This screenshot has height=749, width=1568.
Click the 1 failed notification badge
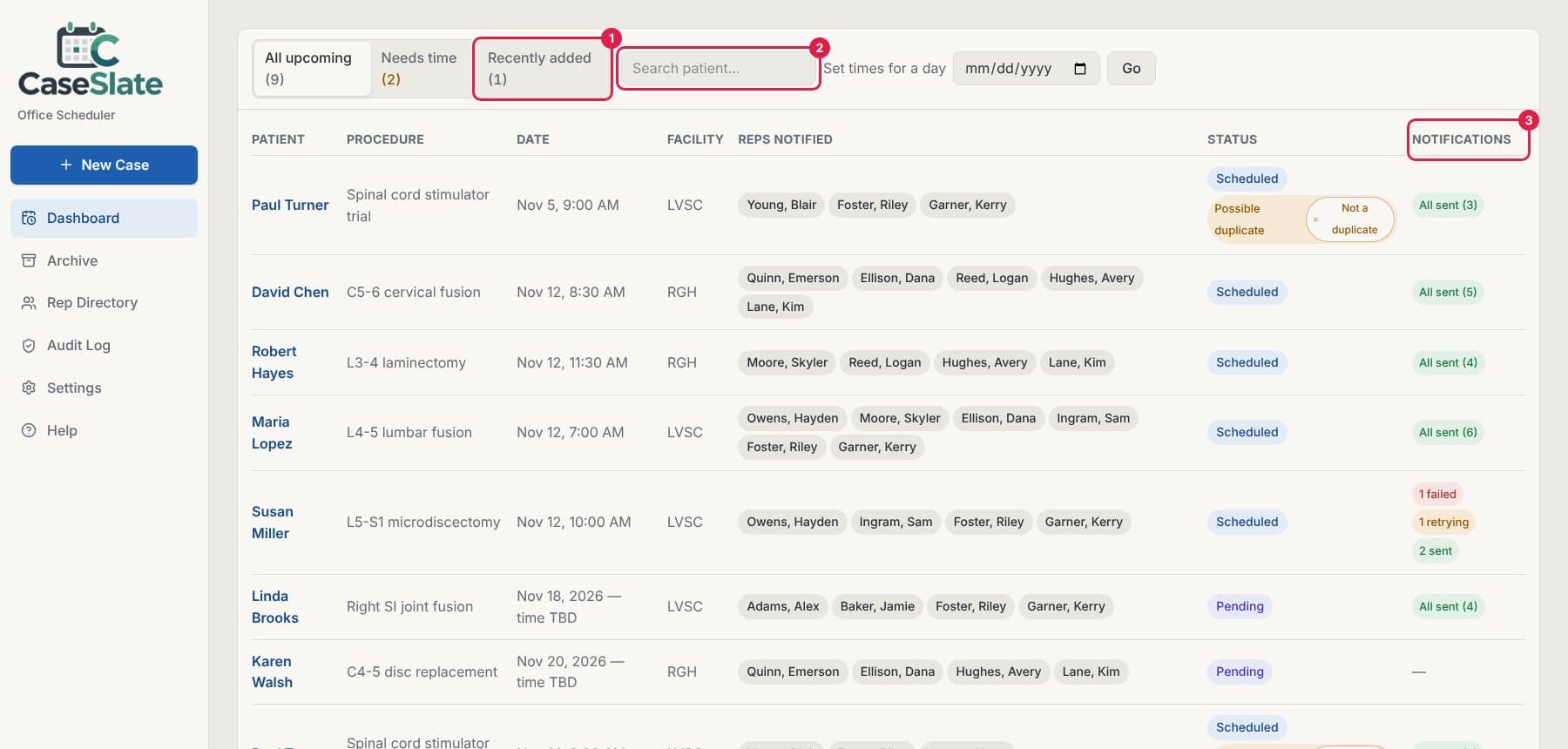pyautogui.click(x=1437, y=494)
